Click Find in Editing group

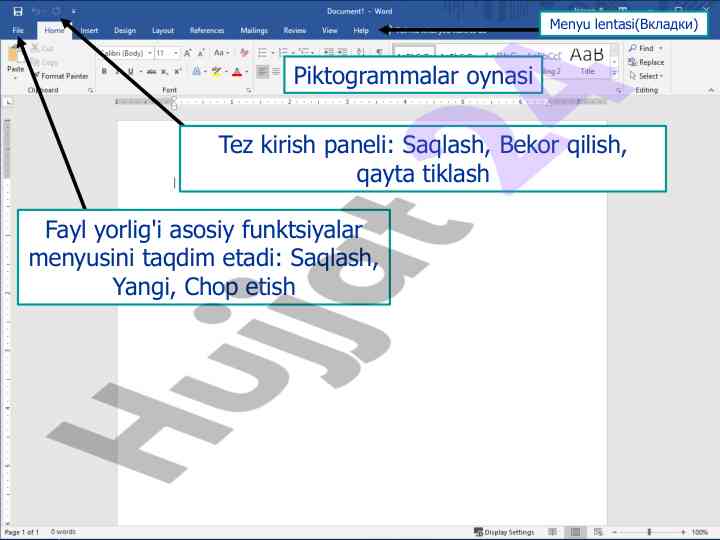pyautogui.click(x=641, y=48)
